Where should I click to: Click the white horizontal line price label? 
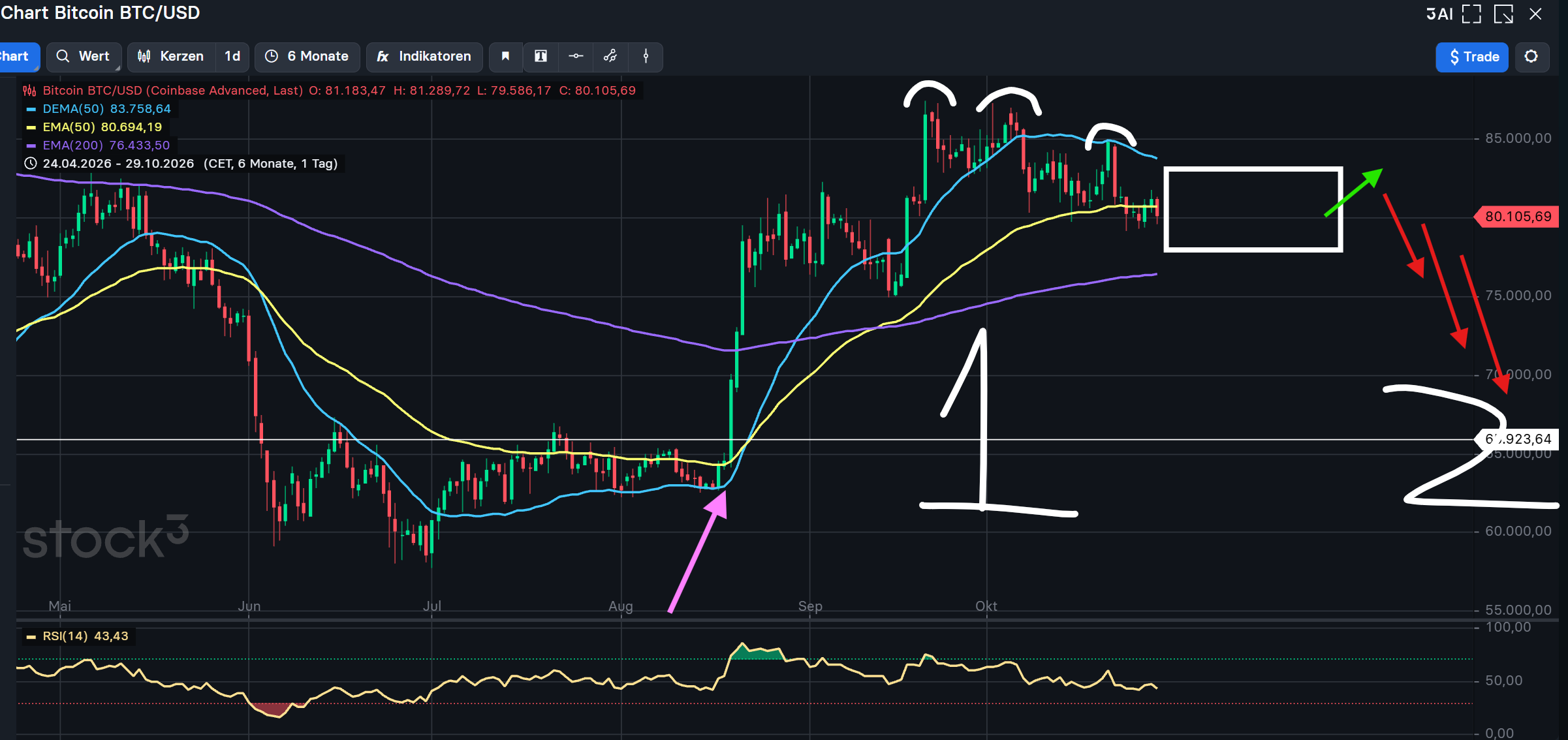pos(1516,439)
